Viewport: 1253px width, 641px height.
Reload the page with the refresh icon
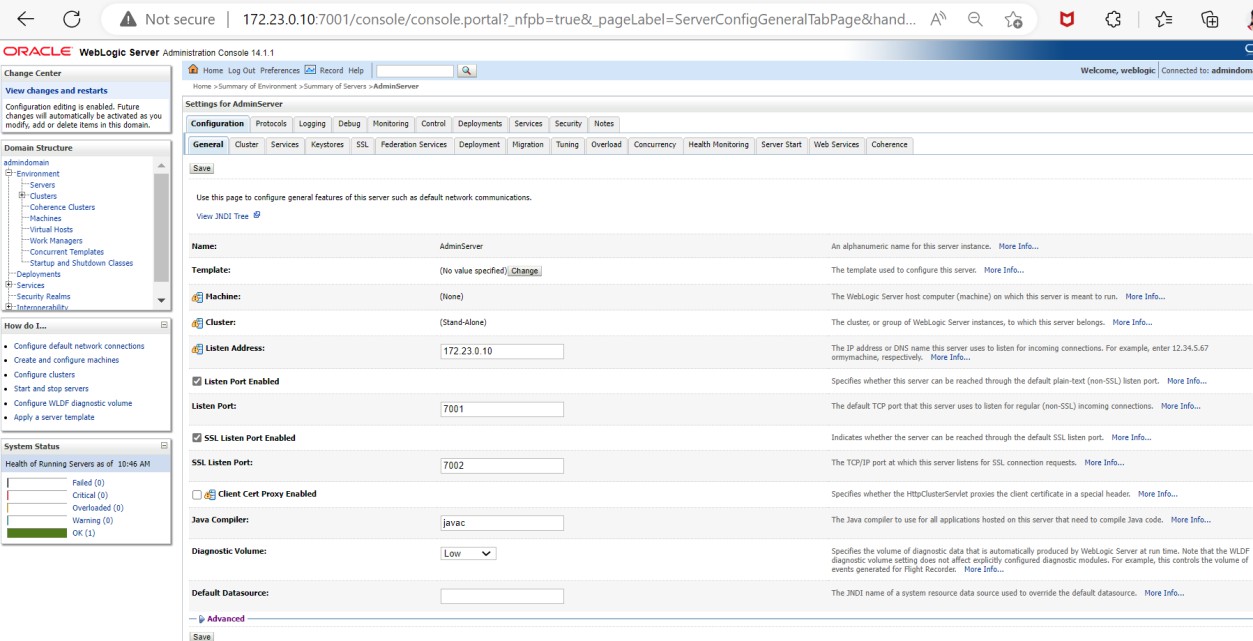(x=71, y=19)
